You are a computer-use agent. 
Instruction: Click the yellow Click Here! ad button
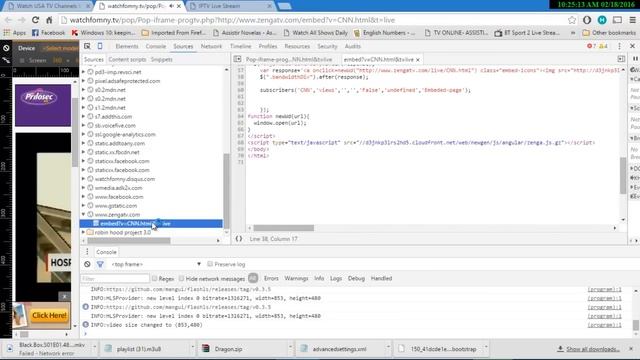click(x=49, y=316)
